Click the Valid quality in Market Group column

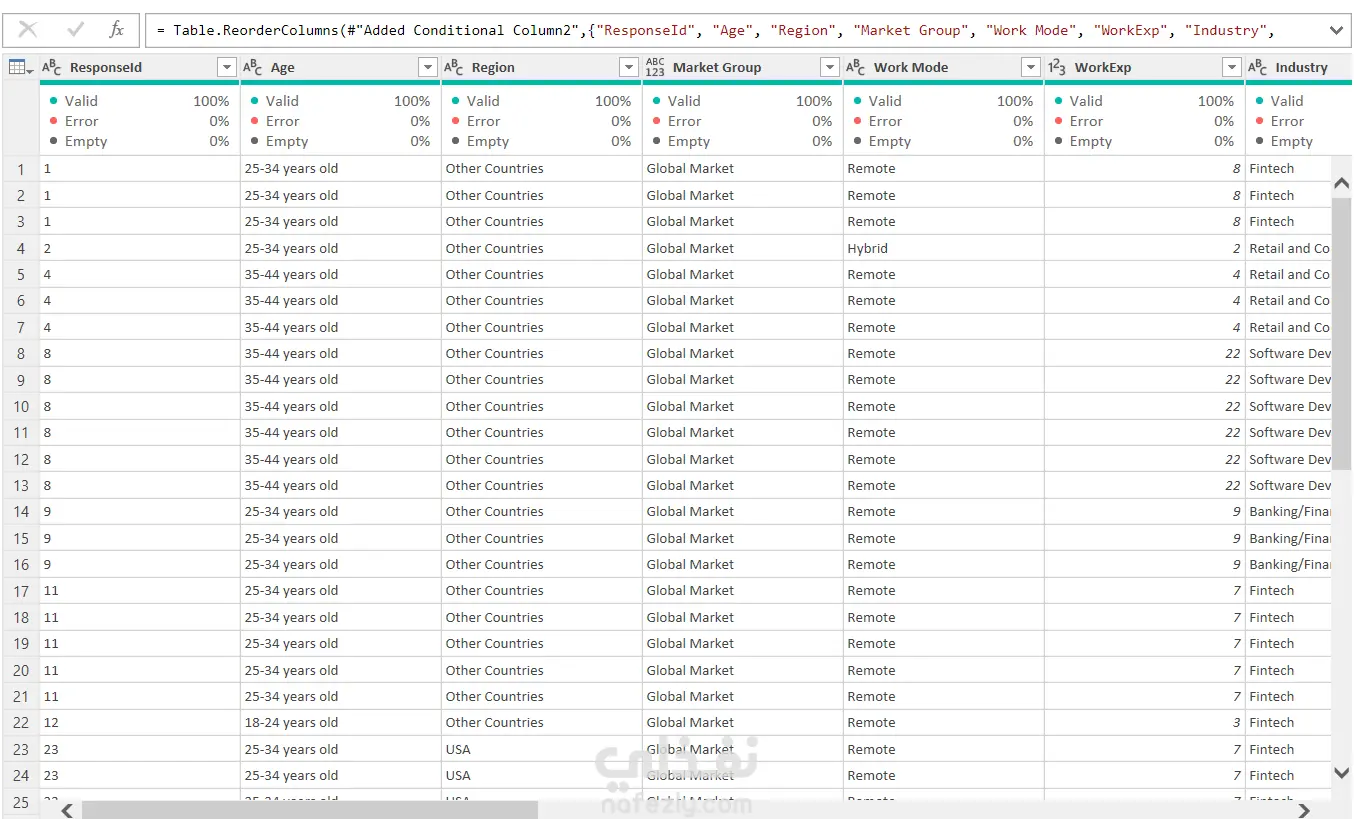(x=743, y=101)
